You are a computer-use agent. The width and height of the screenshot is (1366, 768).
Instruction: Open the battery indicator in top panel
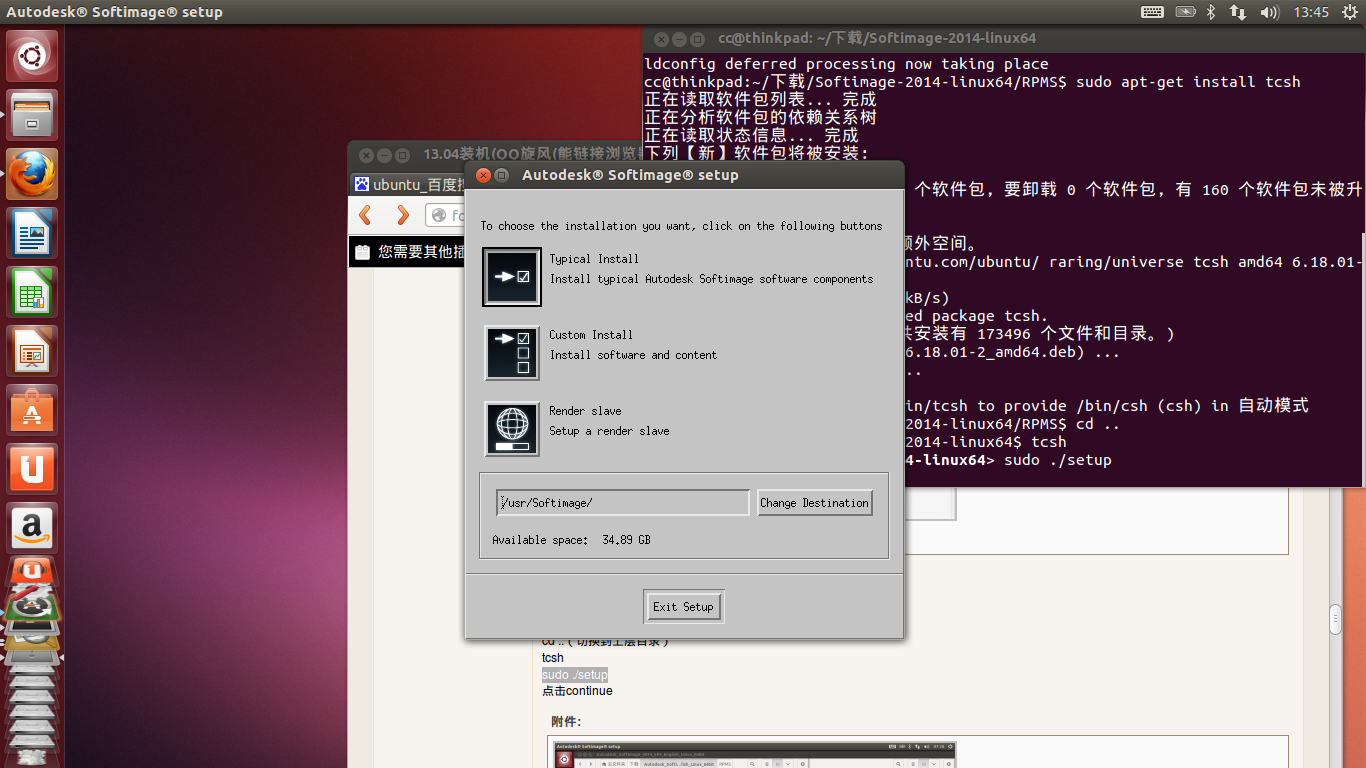[1185, 12]
